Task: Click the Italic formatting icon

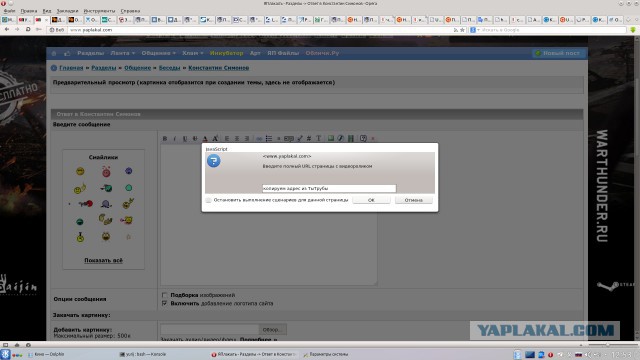Action: pos(175,138)
